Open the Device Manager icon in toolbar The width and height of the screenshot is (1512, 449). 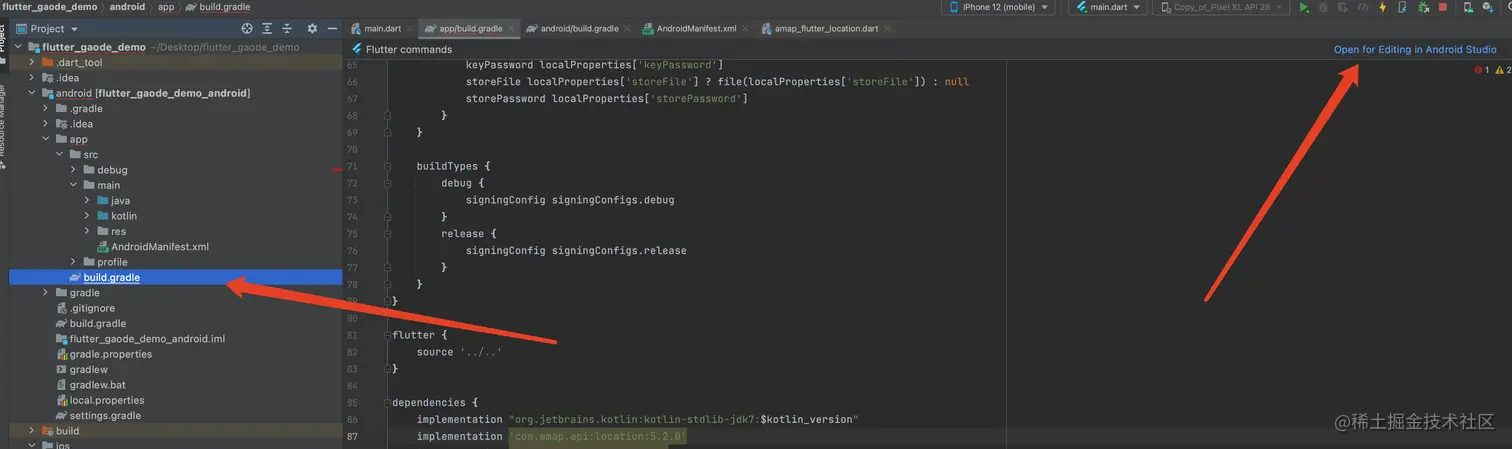pyautogui.click(x=1468, y=7)
